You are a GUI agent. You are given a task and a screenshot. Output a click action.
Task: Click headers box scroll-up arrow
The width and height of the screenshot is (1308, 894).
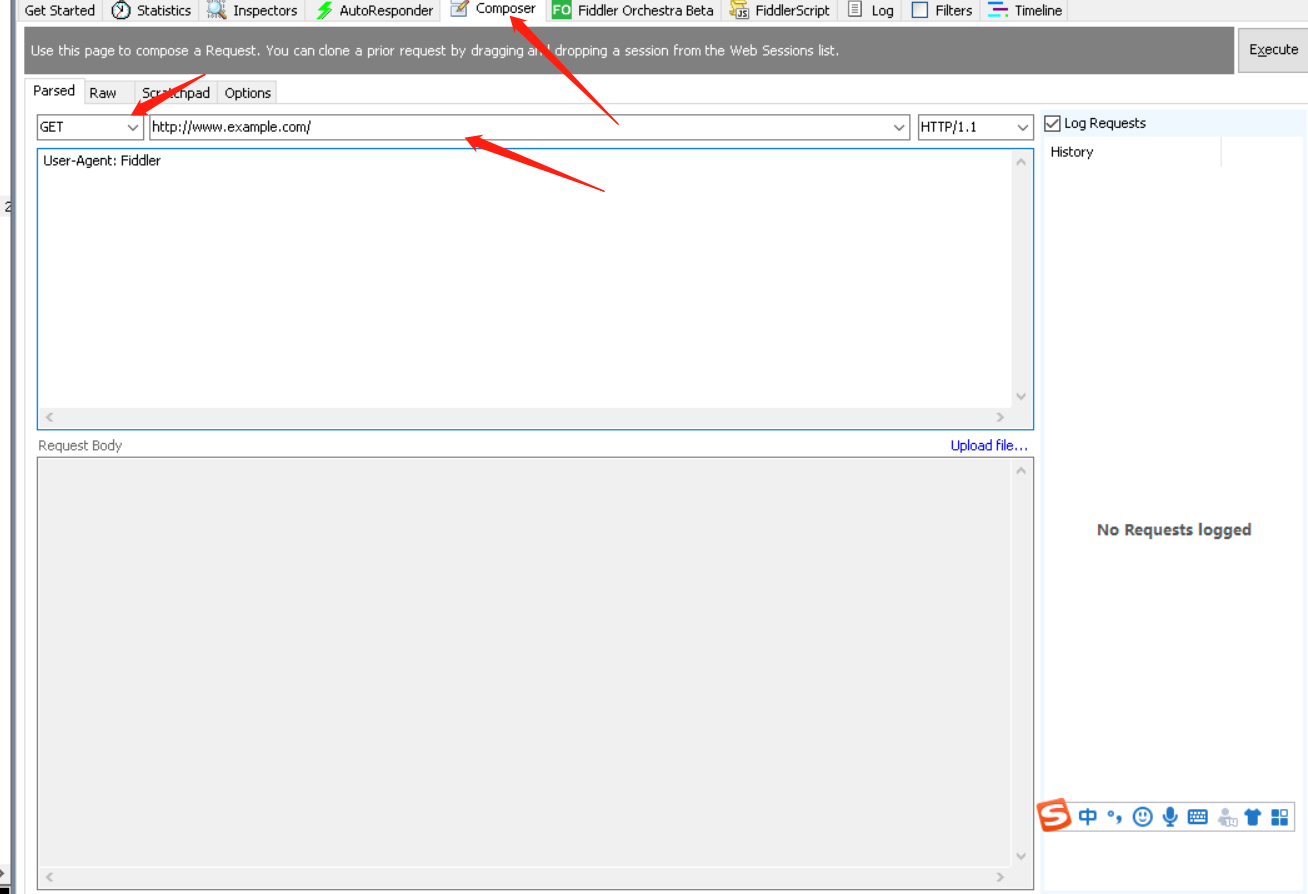pyautogui.click(x=1021, y=162)
